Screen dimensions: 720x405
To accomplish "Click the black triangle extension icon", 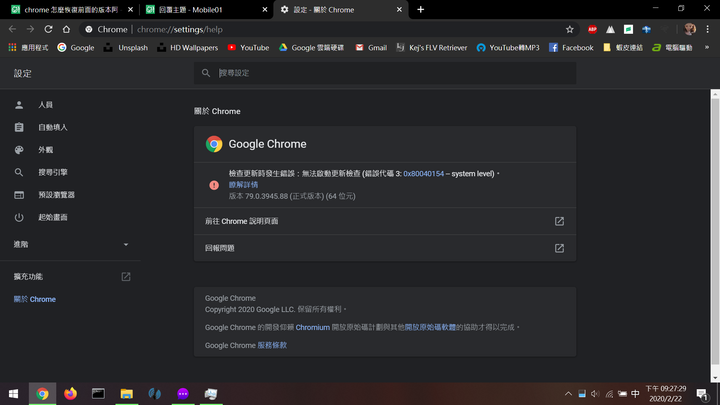I will pyautogui.click(x=610, y=29).
